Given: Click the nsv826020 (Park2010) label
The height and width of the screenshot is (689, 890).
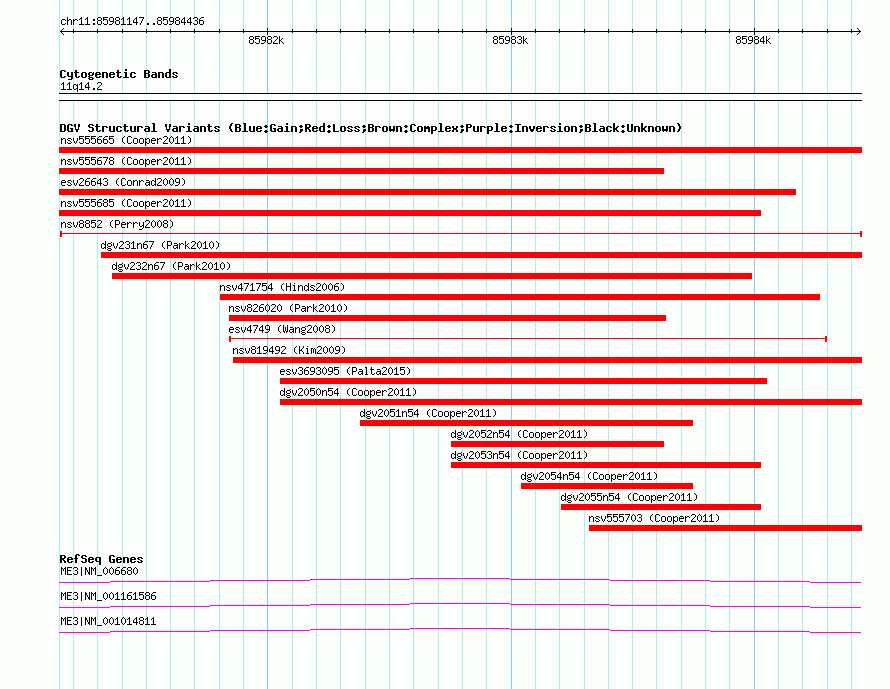Looking at the screenshot, I should coord(288,308).
